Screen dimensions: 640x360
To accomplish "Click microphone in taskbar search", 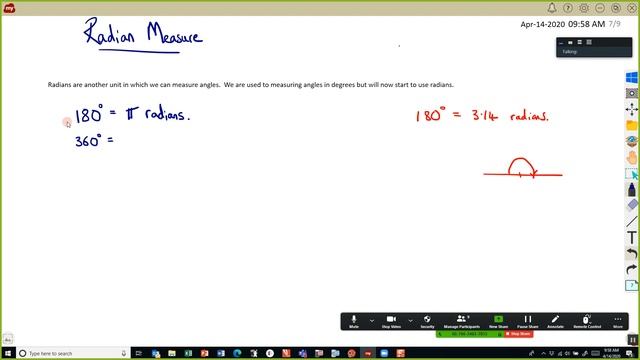I will point(124,353).
